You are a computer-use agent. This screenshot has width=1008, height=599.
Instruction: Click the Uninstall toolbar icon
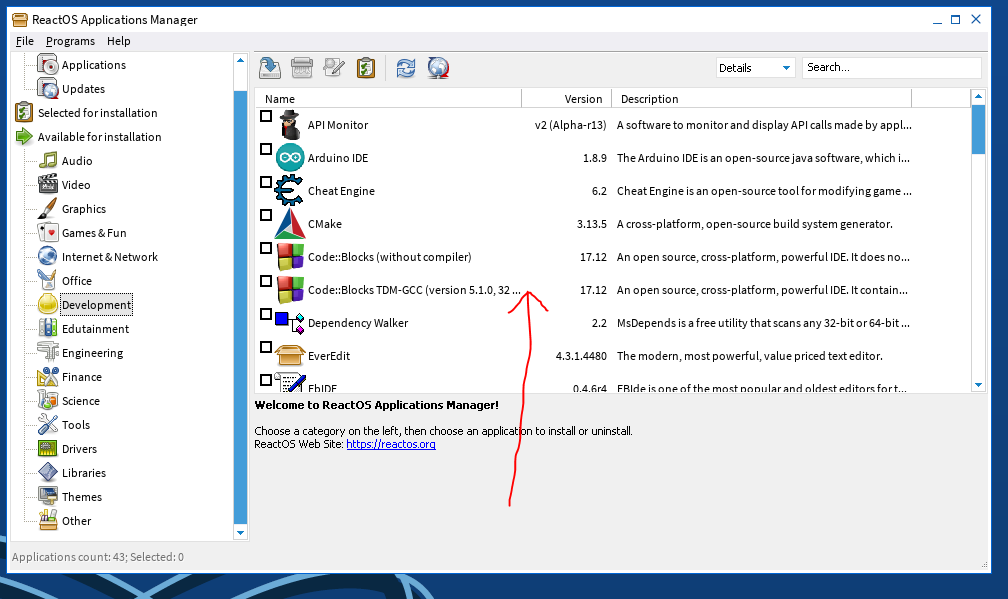pyautogui.click(x=302, y=67)
